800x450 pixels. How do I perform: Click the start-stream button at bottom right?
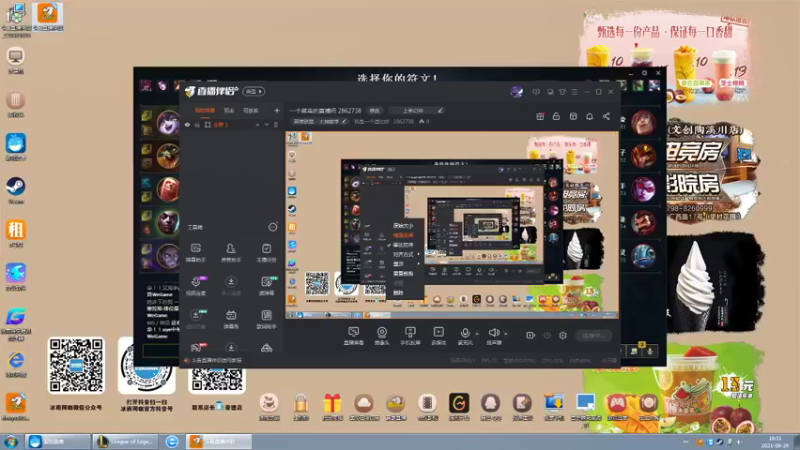pyautogui.click(x=594, y=335)
